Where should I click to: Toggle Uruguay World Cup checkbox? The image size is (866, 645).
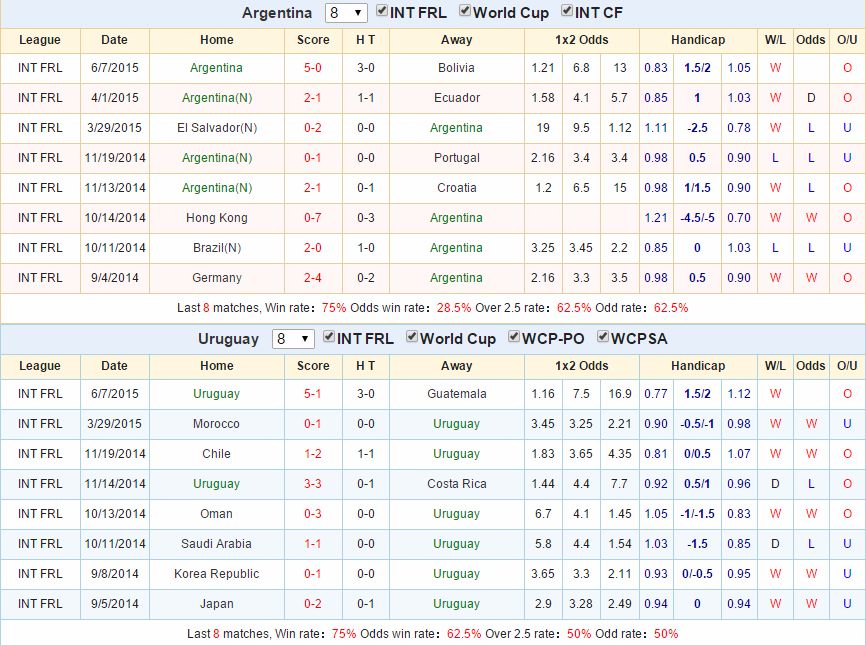coord(412,337)
